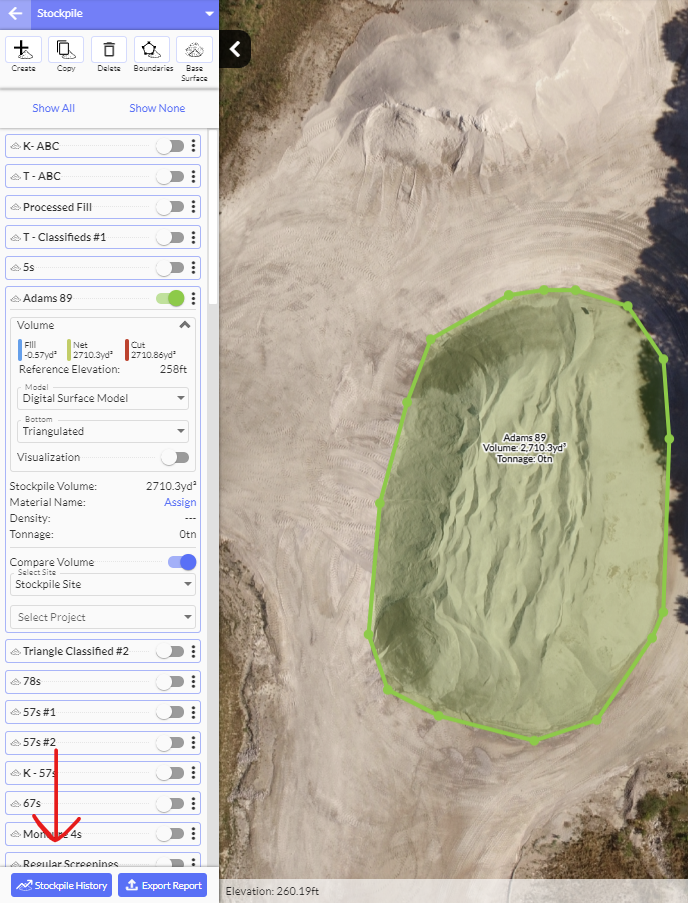
Task: Toggle visibility of K - 57s
Action: click(170, 773)
